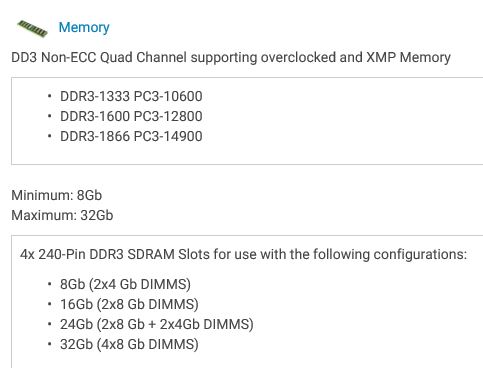Select the DDR3-1866 PC3-14900 list item

click(131, 136)
